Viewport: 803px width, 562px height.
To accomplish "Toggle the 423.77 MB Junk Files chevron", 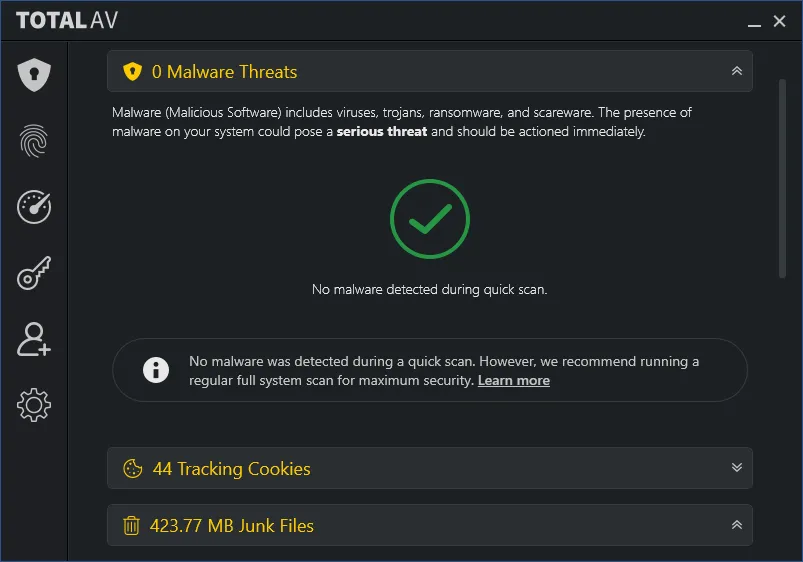I will coord(736,525).
